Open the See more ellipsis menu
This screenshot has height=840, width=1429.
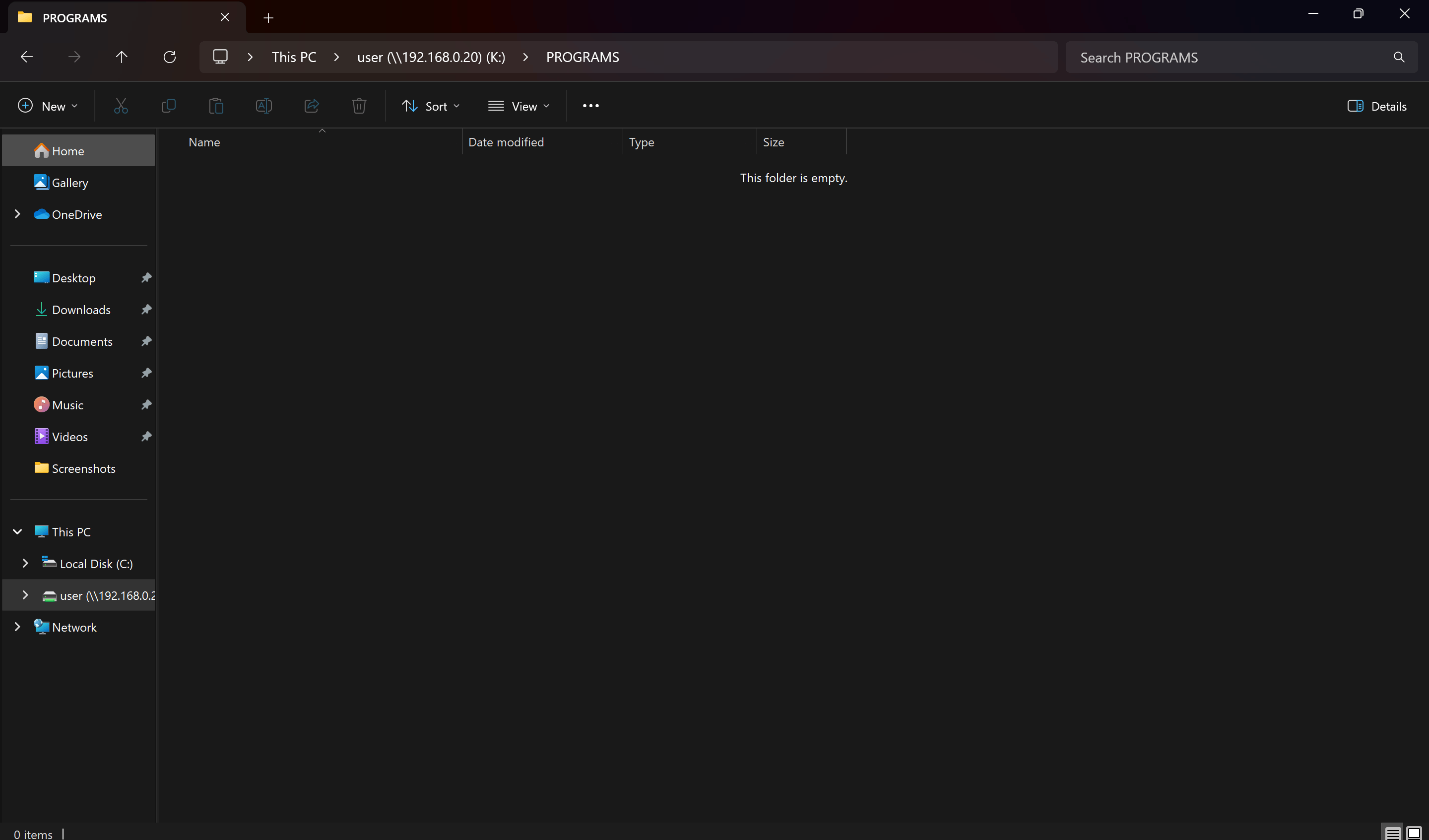coord(590,106)
